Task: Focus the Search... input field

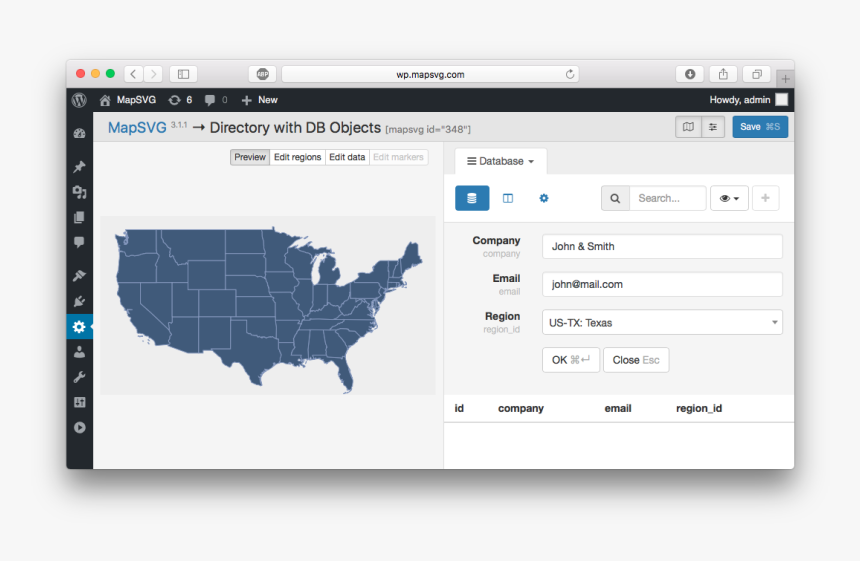Action: point(667,198)
